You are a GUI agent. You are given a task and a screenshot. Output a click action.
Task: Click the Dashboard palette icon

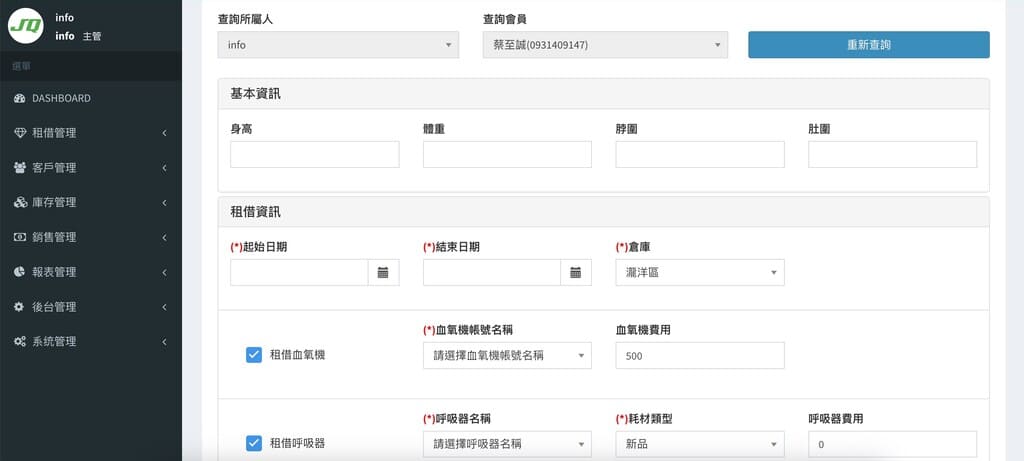click(x=19, y=98)
